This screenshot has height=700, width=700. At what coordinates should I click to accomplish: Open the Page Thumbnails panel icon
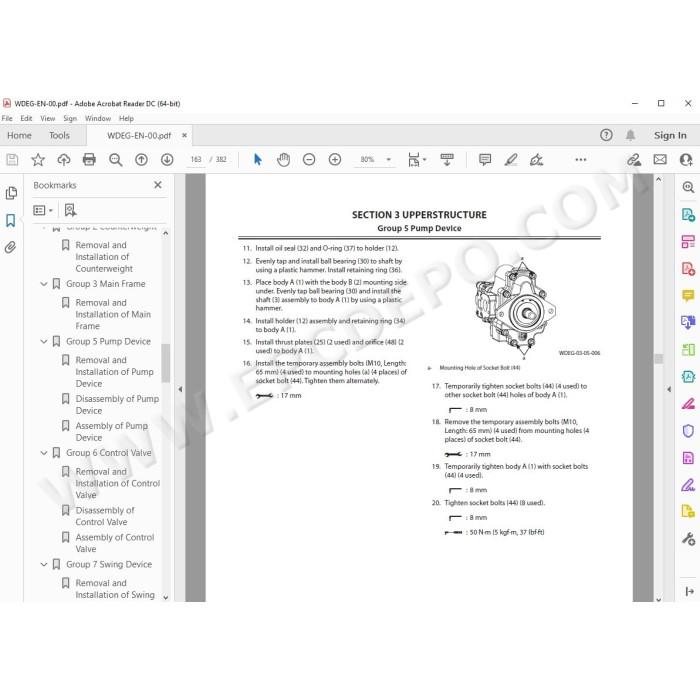pos(11,193)
